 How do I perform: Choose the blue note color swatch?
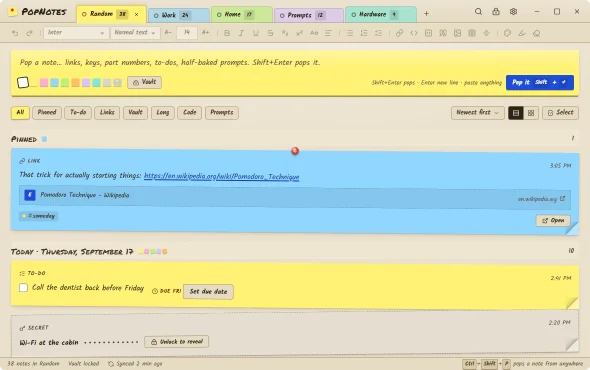click(55, 82)
